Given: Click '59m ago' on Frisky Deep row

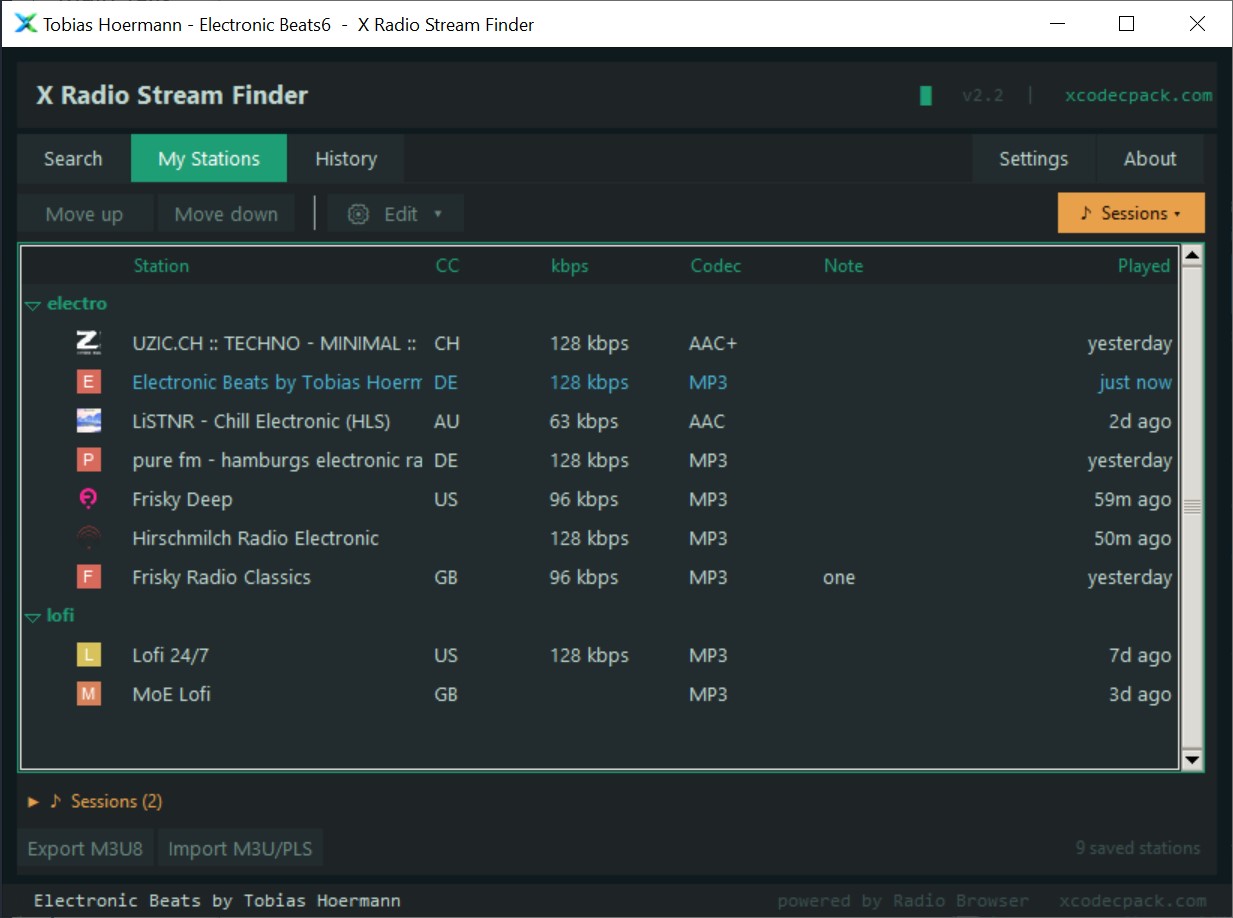Looking at the screenshot, I should point(1132,499).
